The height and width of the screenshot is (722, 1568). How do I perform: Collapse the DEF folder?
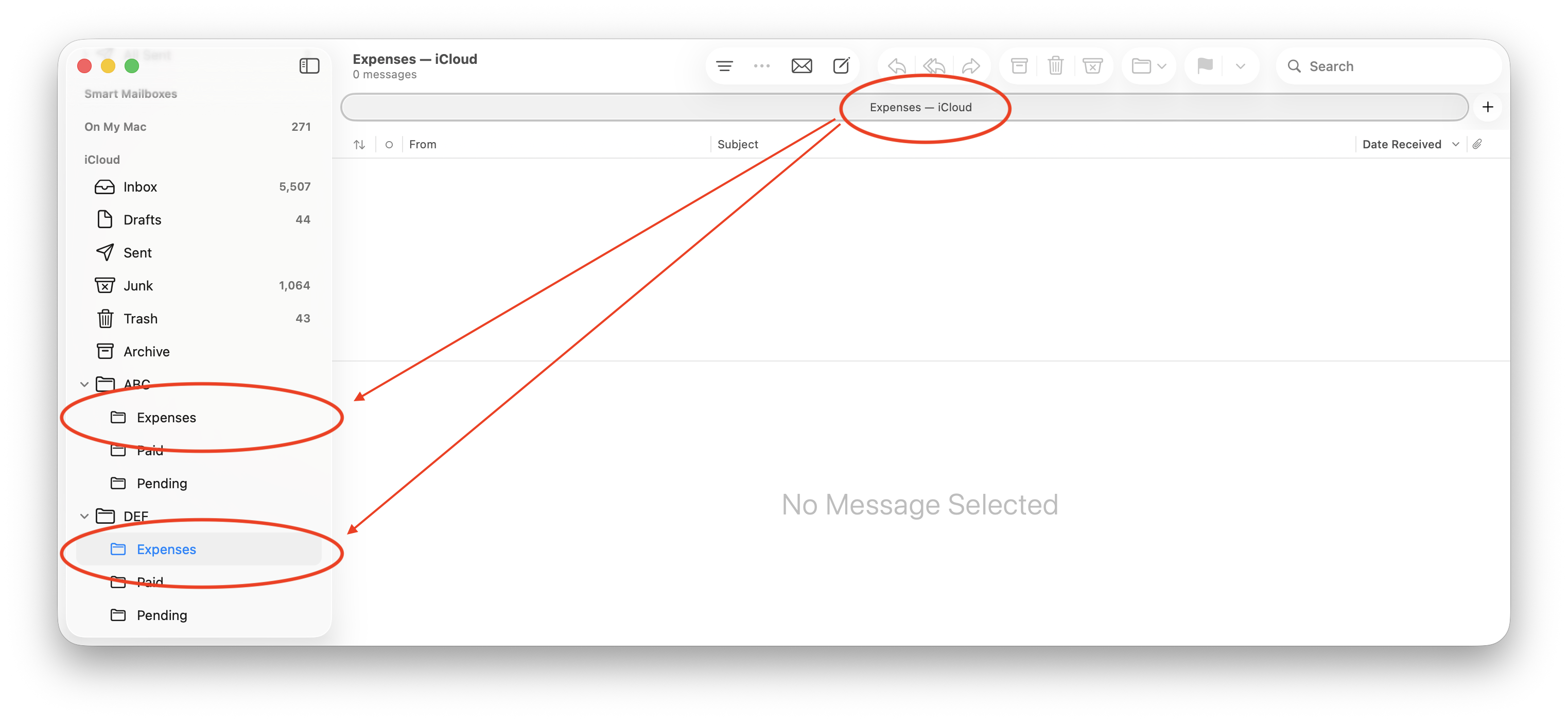click(x=84, y=516)
